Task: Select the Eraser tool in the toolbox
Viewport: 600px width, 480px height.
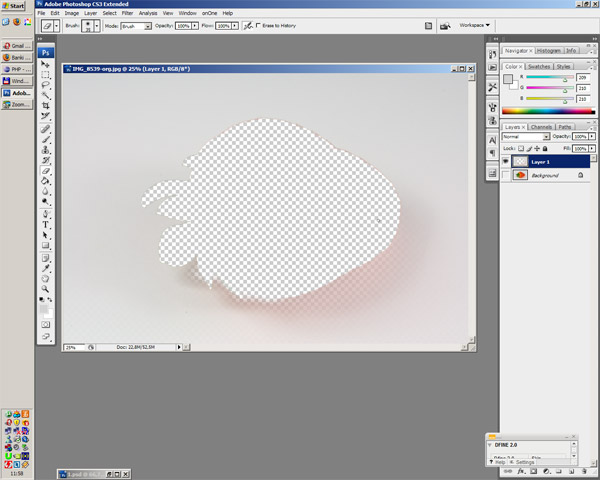Action: point(46,171)
